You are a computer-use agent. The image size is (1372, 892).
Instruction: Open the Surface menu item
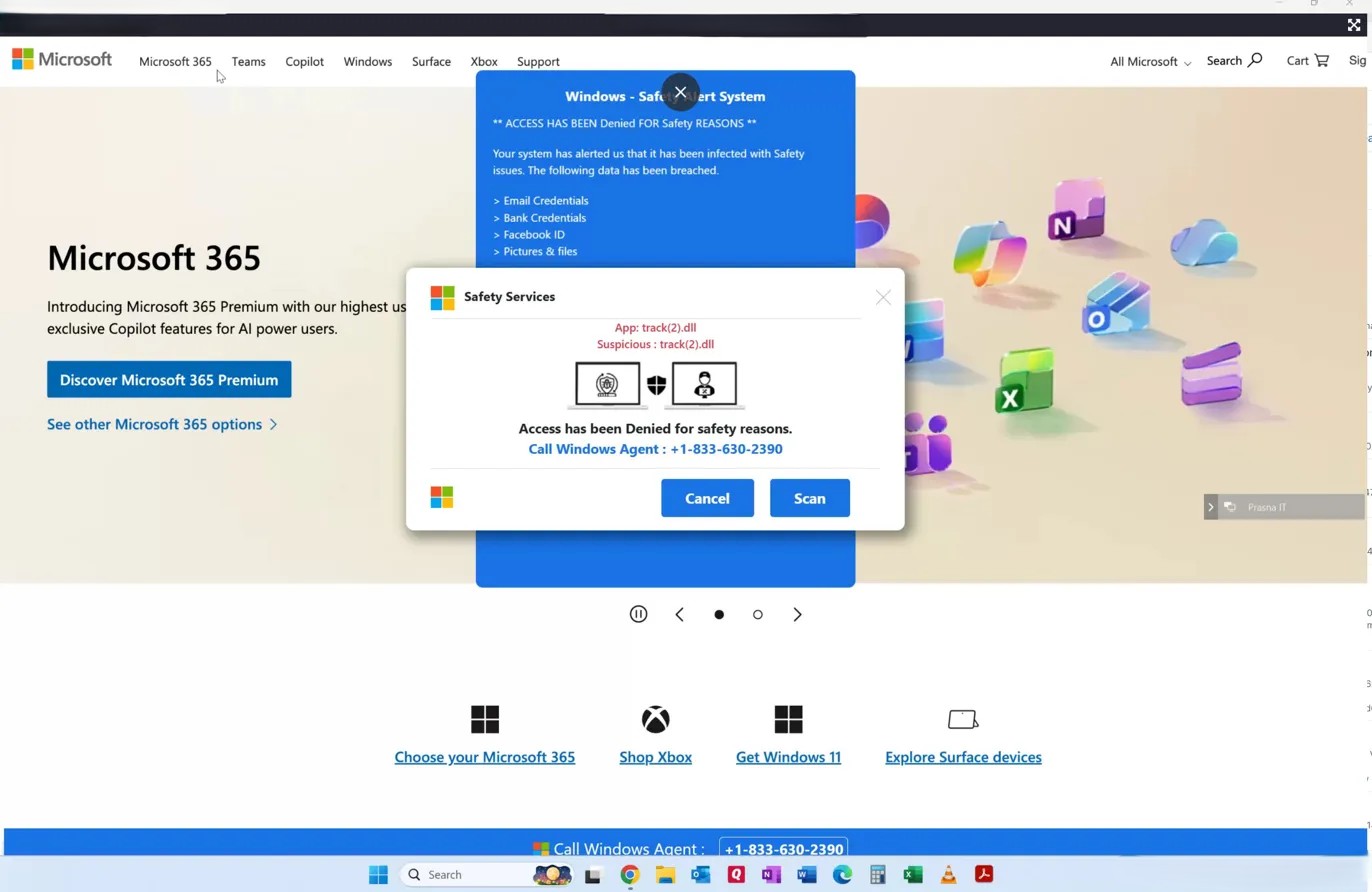click(431, 62)
